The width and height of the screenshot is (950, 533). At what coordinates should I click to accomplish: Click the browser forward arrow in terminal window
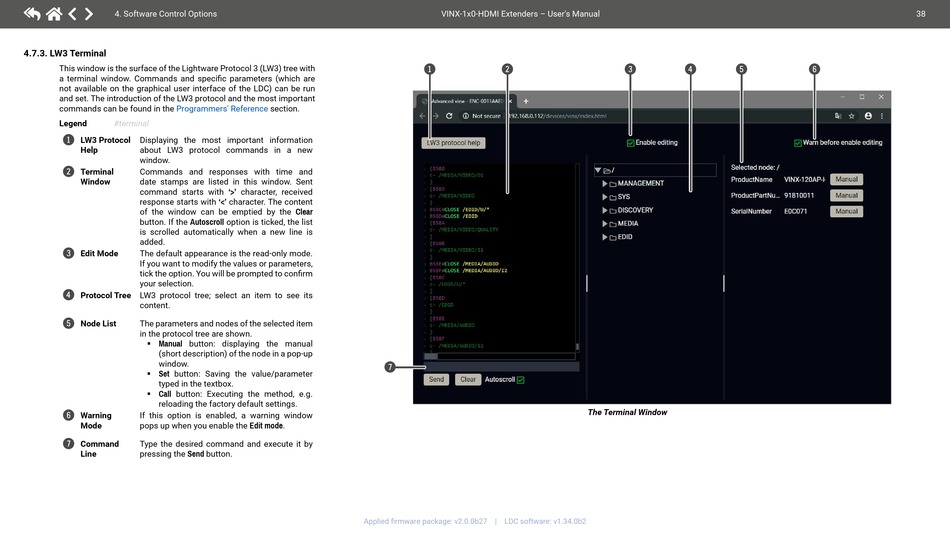(x=435, y=116)
